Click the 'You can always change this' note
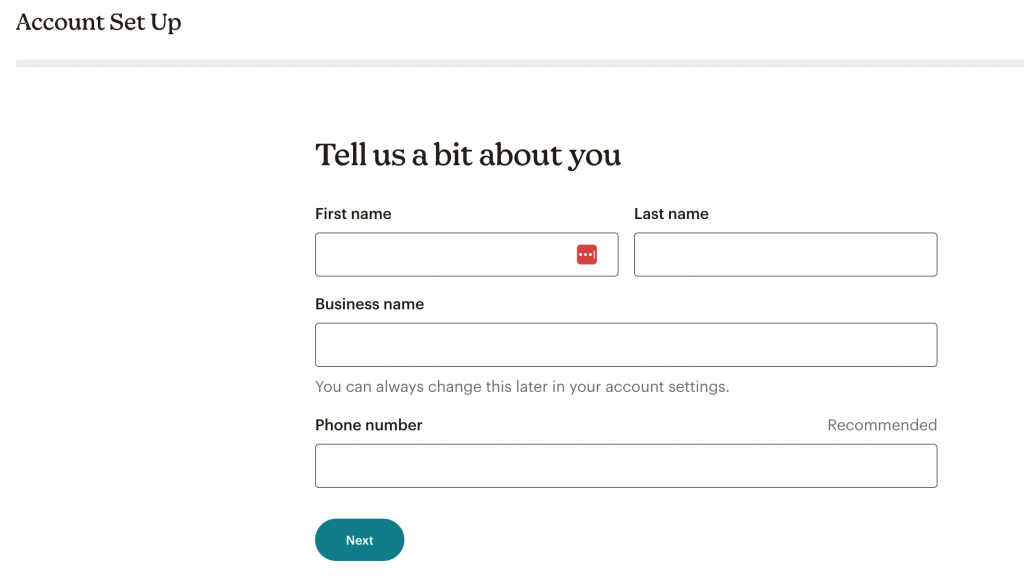The height and width of the screenshot is (584, 1024). point(522,387)
